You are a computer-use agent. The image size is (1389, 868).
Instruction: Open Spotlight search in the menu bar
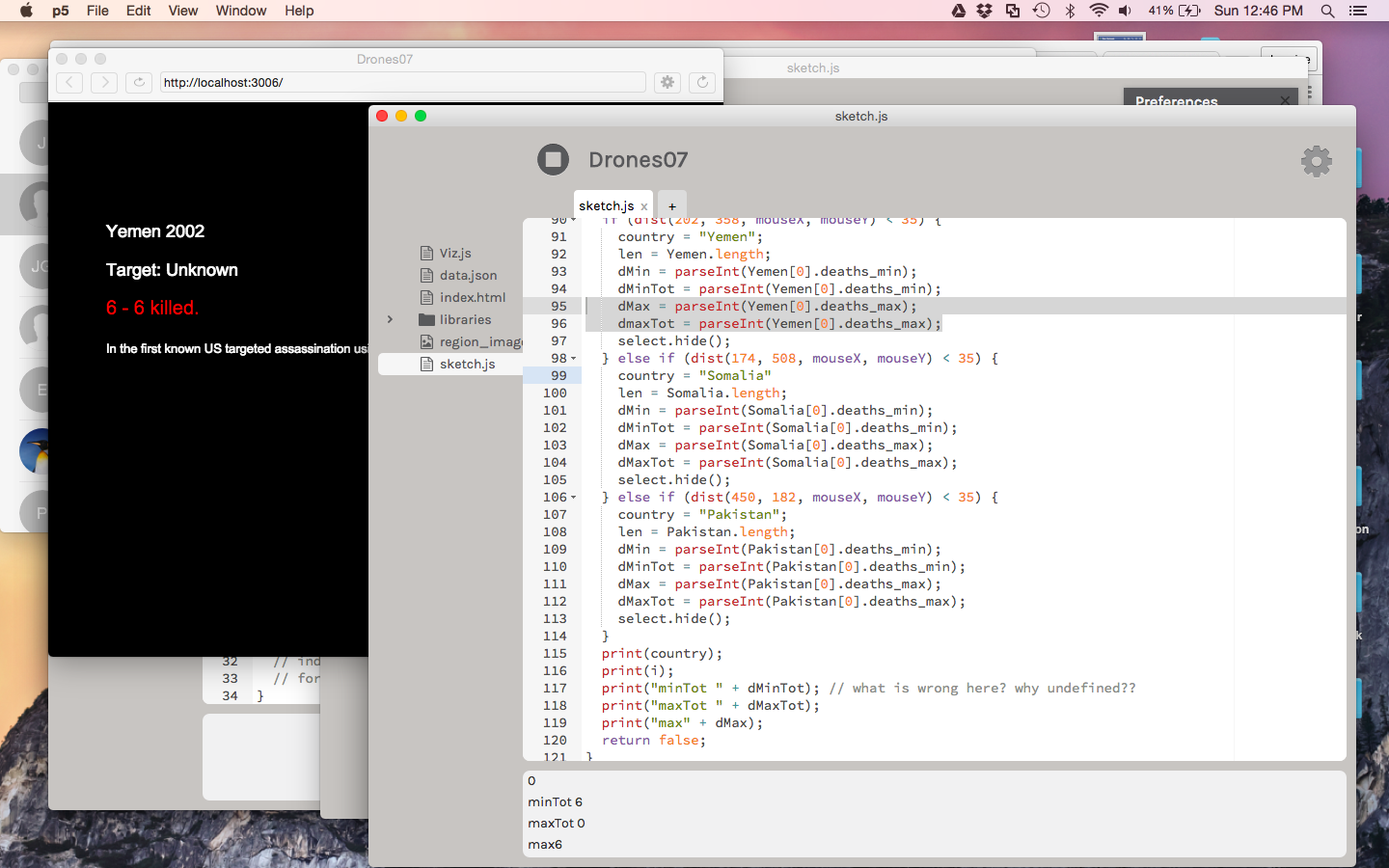1327,11
